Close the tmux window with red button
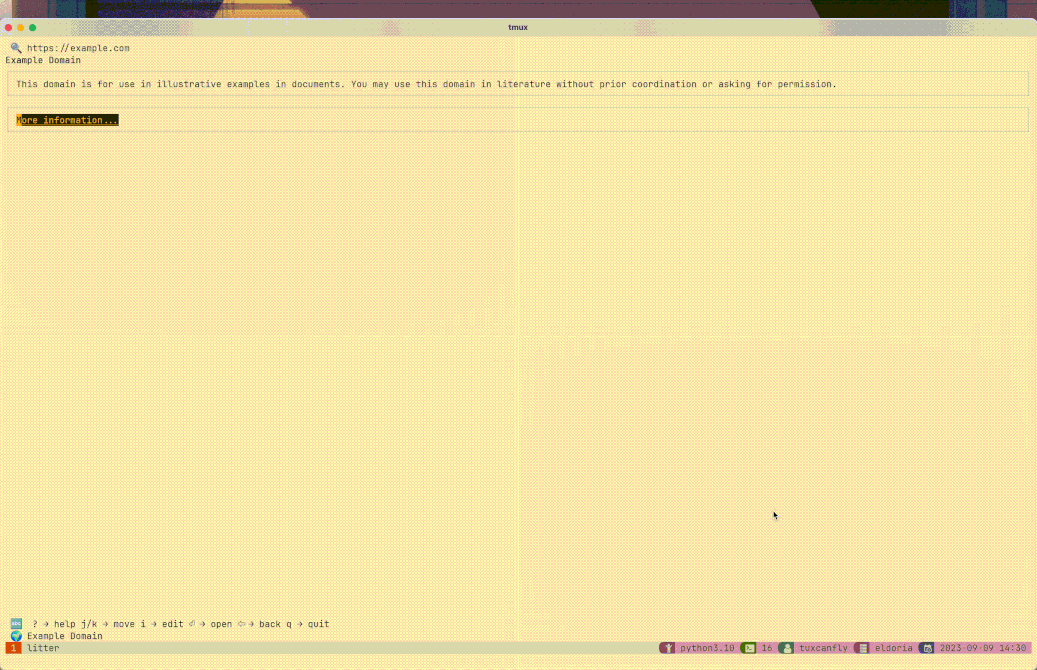 pyautogui.click(x=8, y=27)
